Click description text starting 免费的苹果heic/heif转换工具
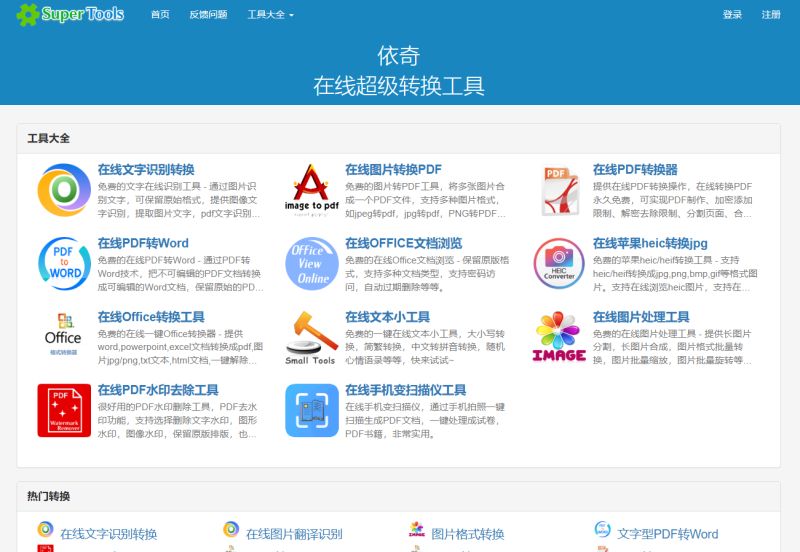800x552 pixels. (675, 273)
